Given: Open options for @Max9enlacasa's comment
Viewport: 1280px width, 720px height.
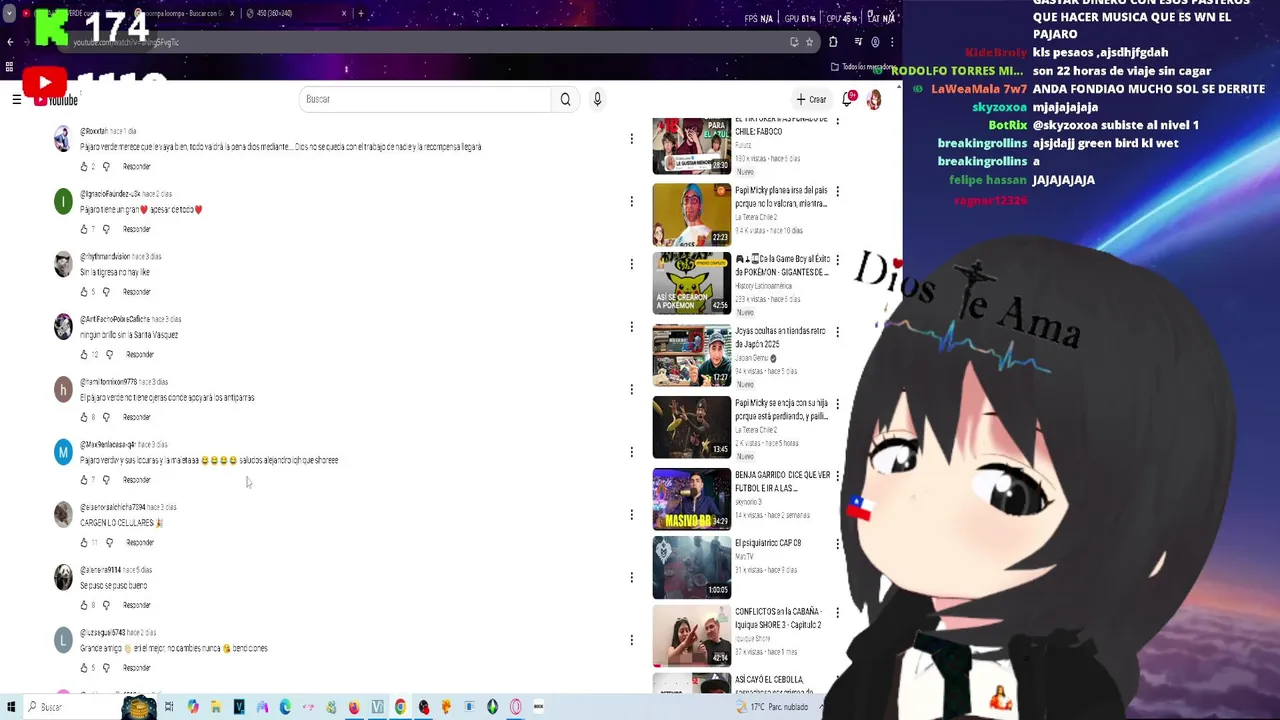Looking at the screenshot, I should (x=631, y=452).
